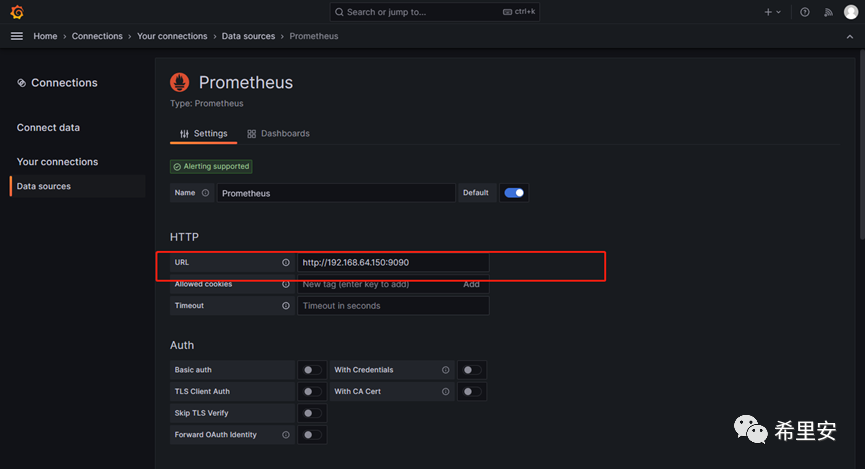The image size is (865, 469).
Task: Click the Timeout in seconds field
Action: point(393,306)
